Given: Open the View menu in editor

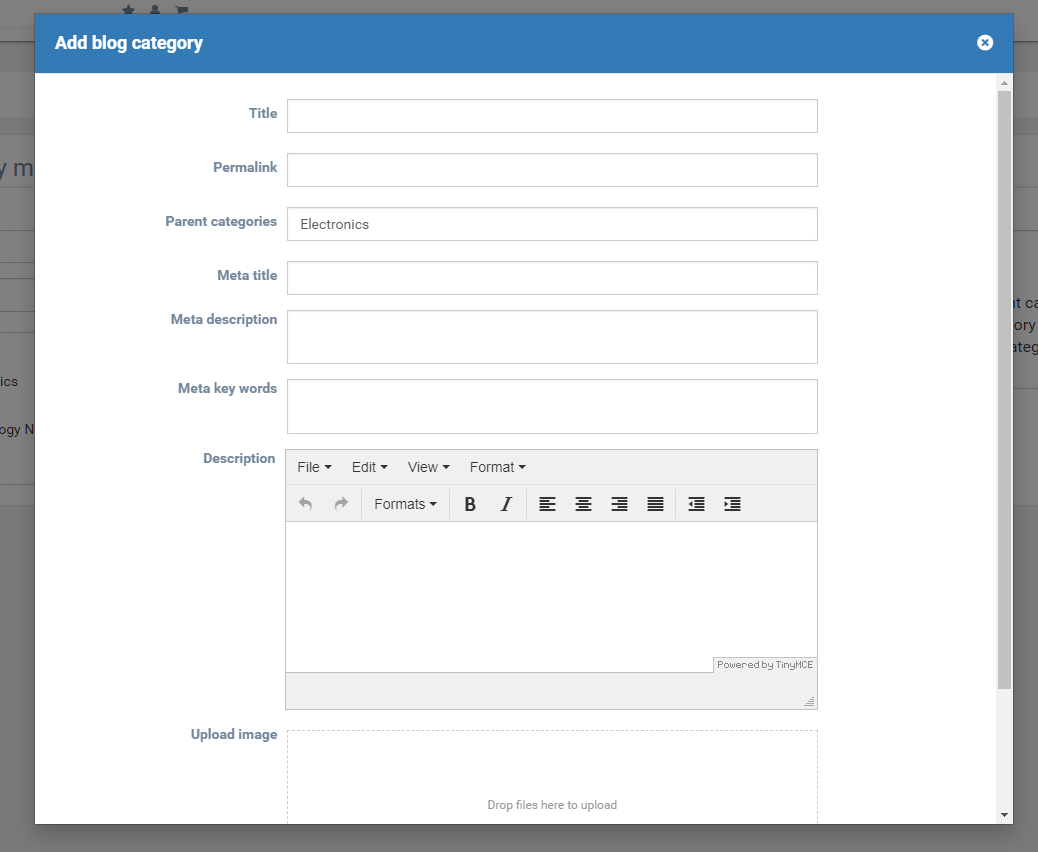Looking at the screenshot, I should pos(428,467).
